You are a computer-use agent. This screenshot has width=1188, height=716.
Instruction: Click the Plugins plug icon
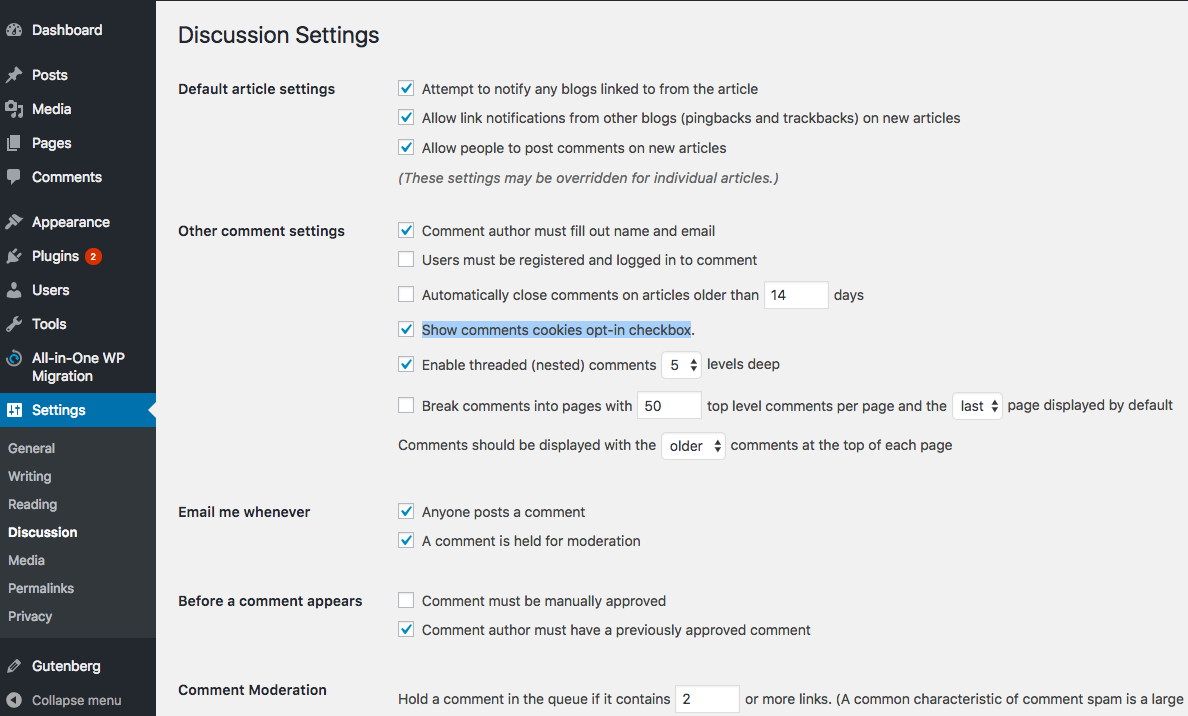tap(14, 256)
